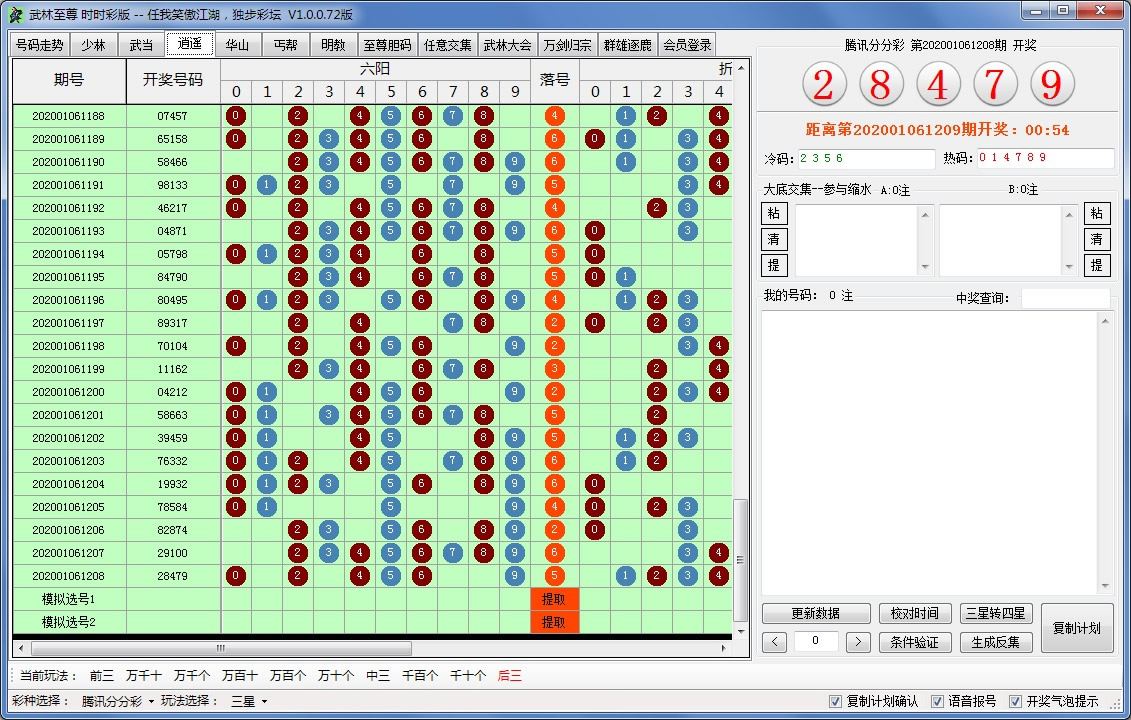Click the 粘 paste icon beside area A
The height and width of the screenshot is (720, 1131).
[773, 213]
